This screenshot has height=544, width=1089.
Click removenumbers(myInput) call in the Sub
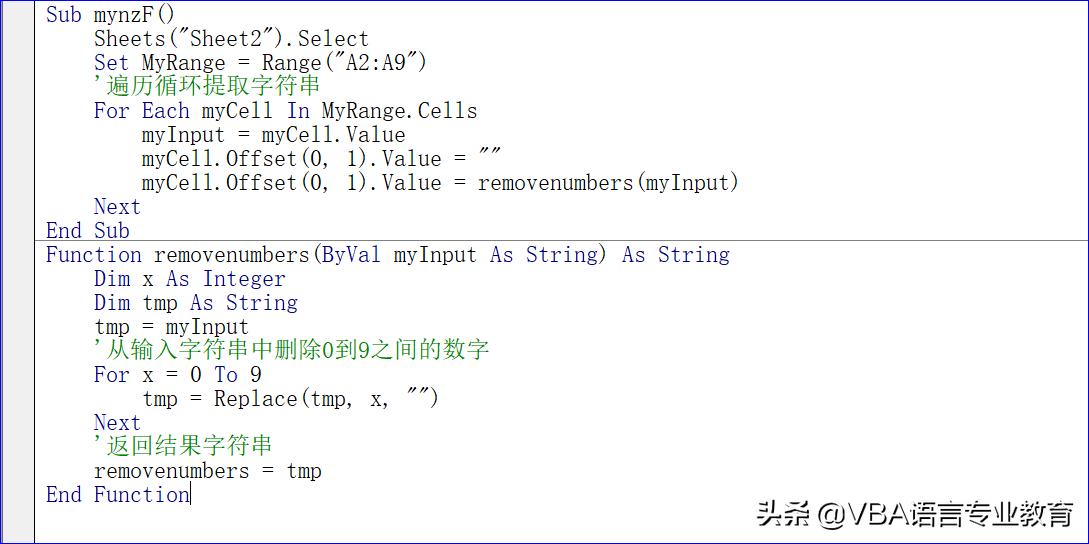[608, 183]
